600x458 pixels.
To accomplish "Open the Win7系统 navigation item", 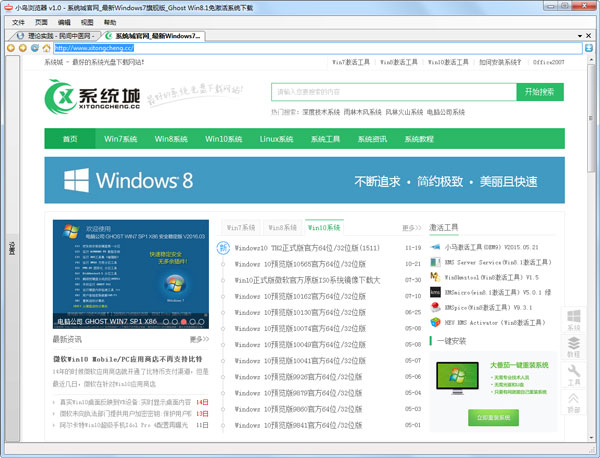I will 121,139.
